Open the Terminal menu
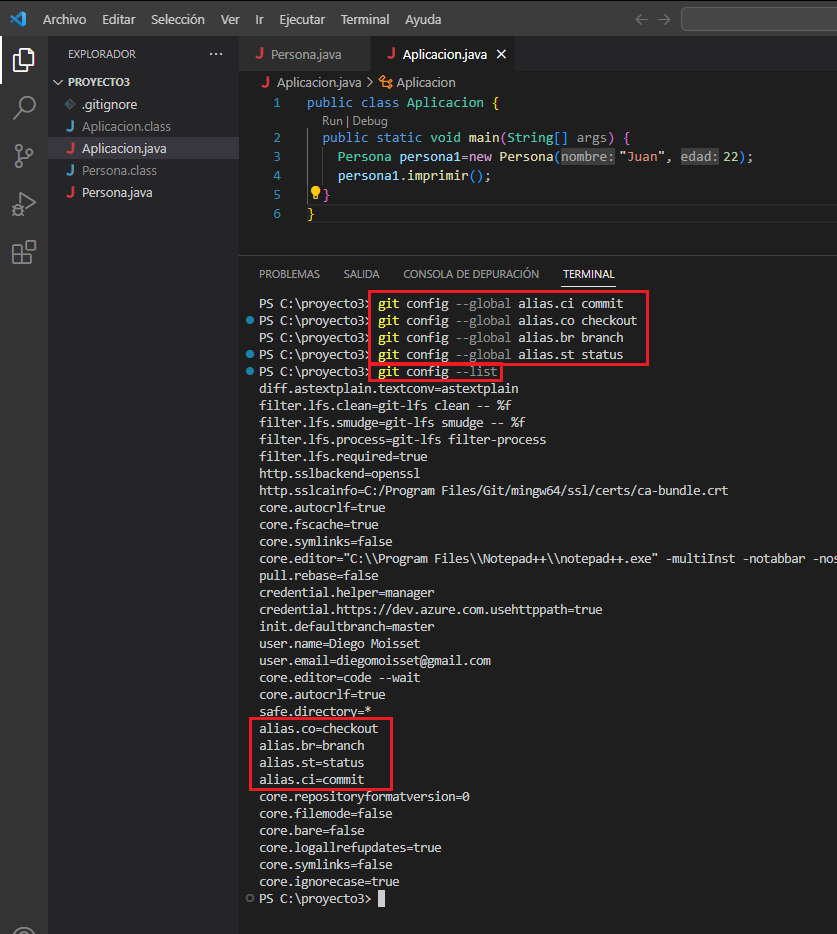 click(365, 20)
